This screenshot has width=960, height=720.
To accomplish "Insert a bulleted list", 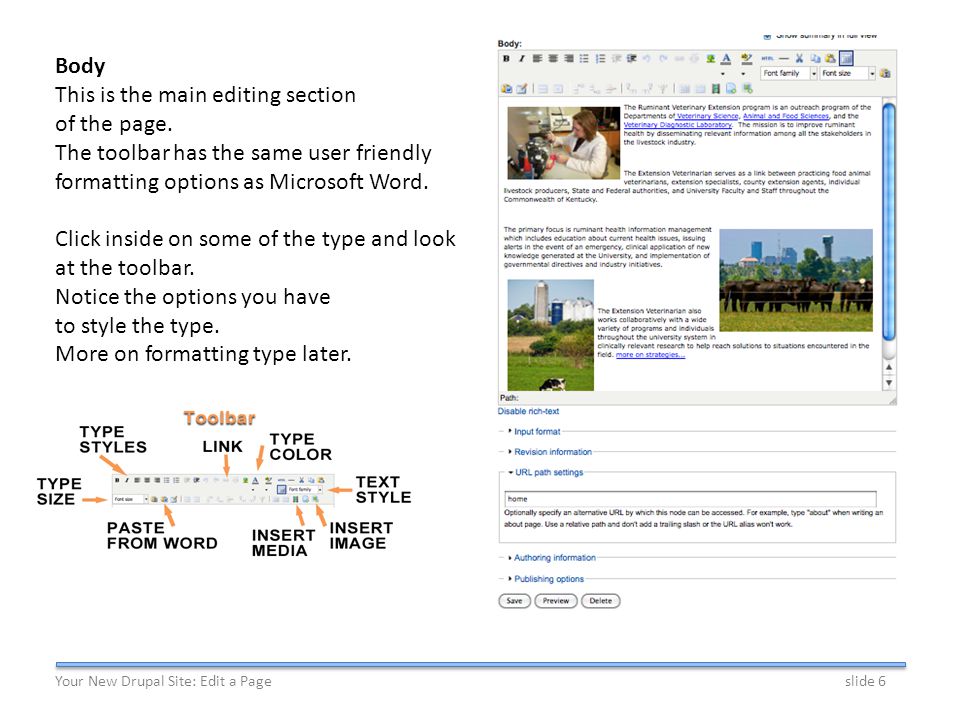I will coord(584,59).
